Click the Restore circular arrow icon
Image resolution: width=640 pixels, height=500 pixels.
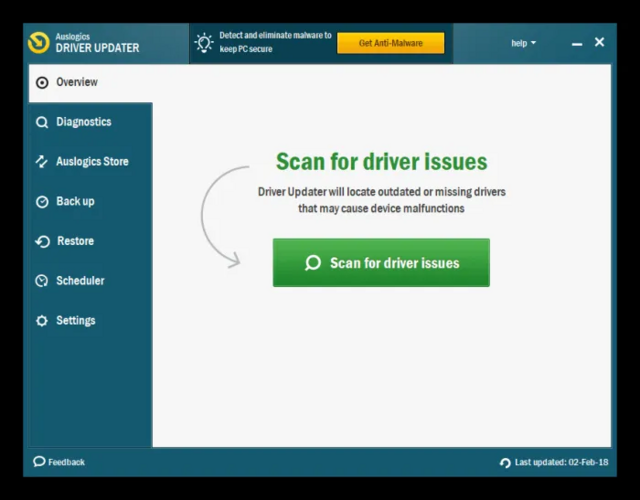[42, 242]
